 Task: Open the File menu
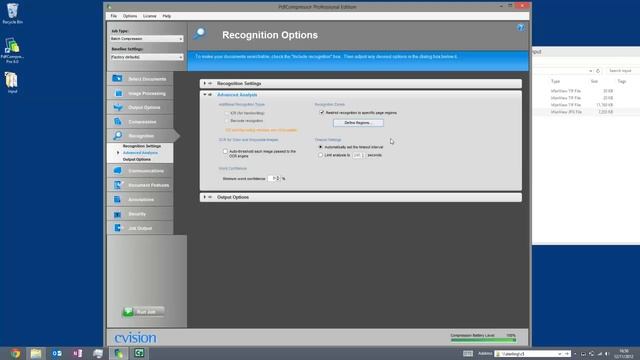coord(113,16)
